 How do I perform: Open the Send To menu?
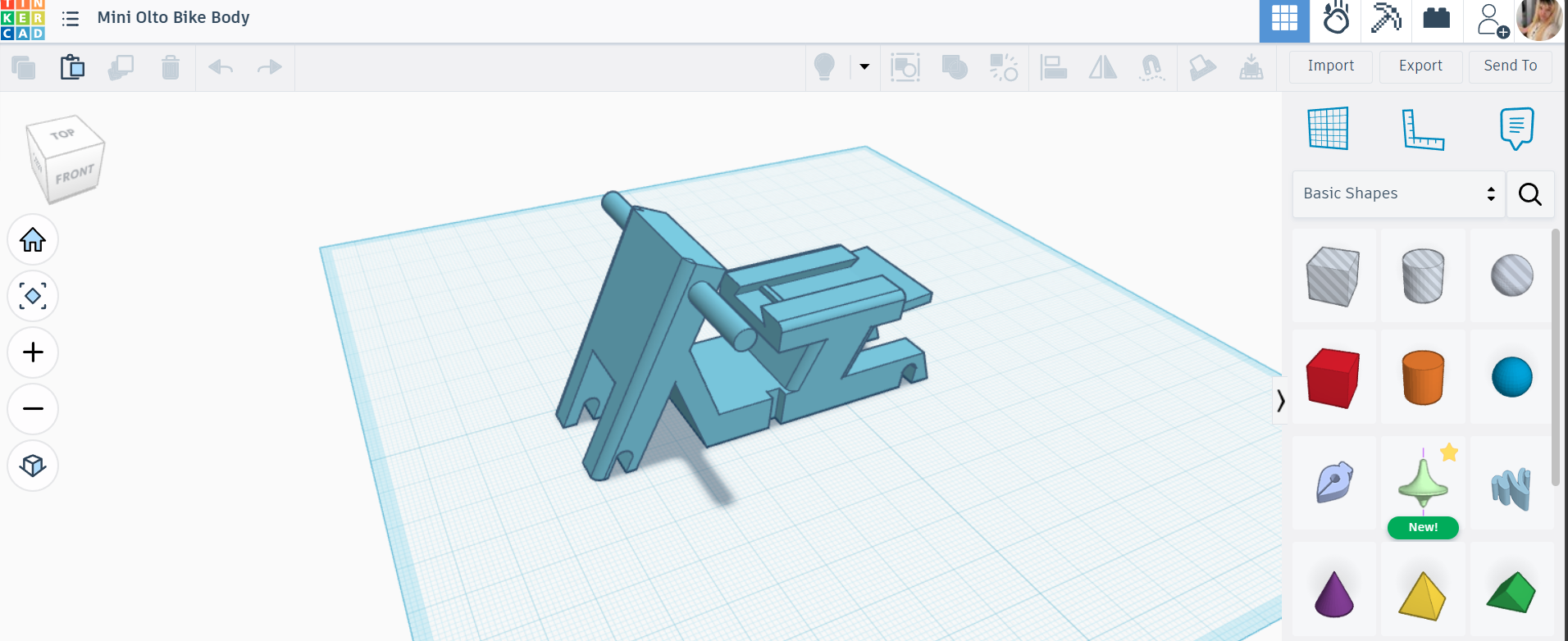tap(1510, 66)
